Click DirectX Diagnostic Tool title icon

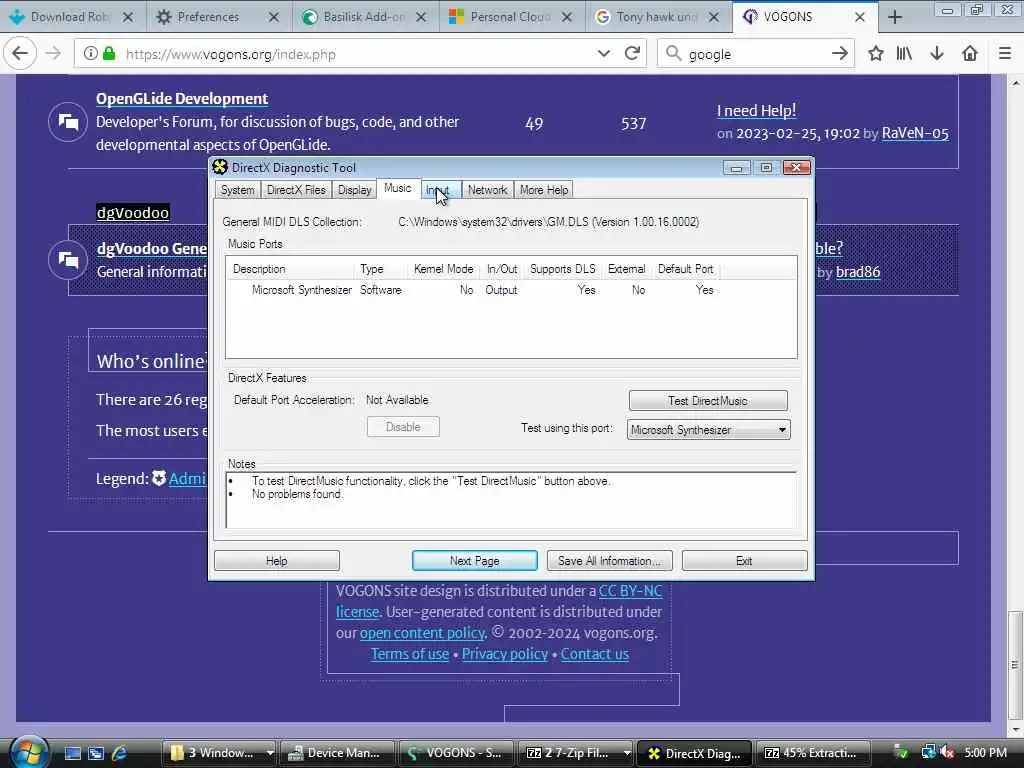pyautogui.click(x=220, y=167)
